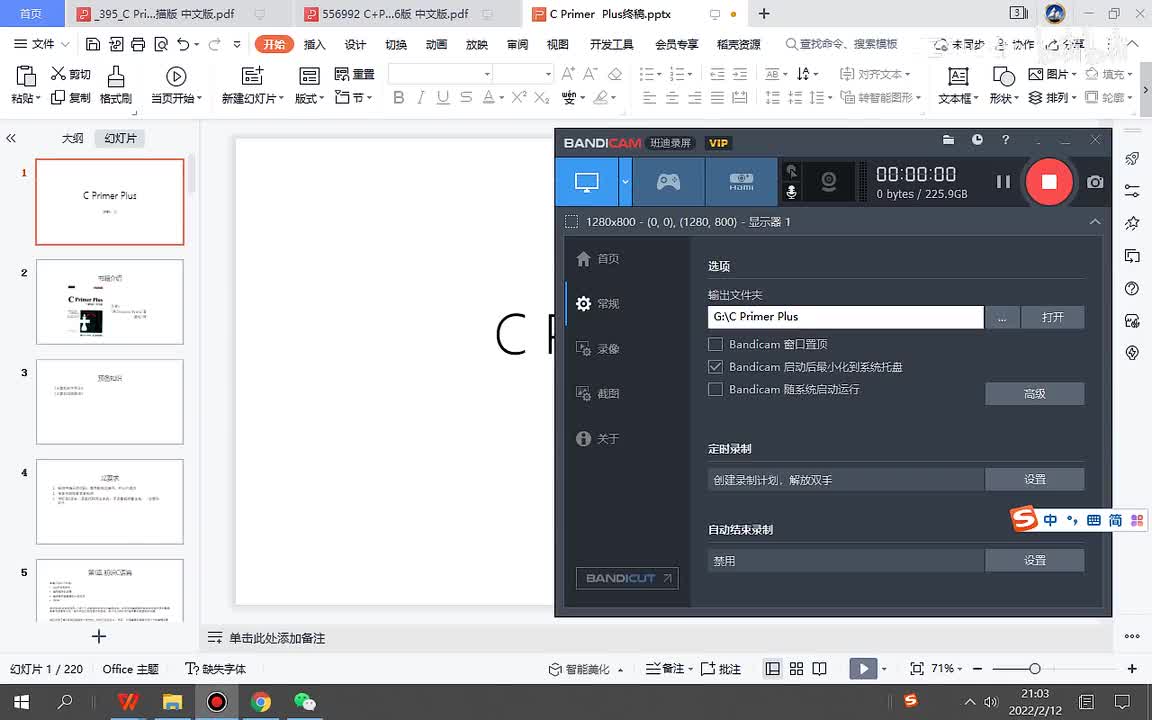Open Bandicam 截图 settings section
The width and height of the screenshot is (1152, 720).
[598, 394]
